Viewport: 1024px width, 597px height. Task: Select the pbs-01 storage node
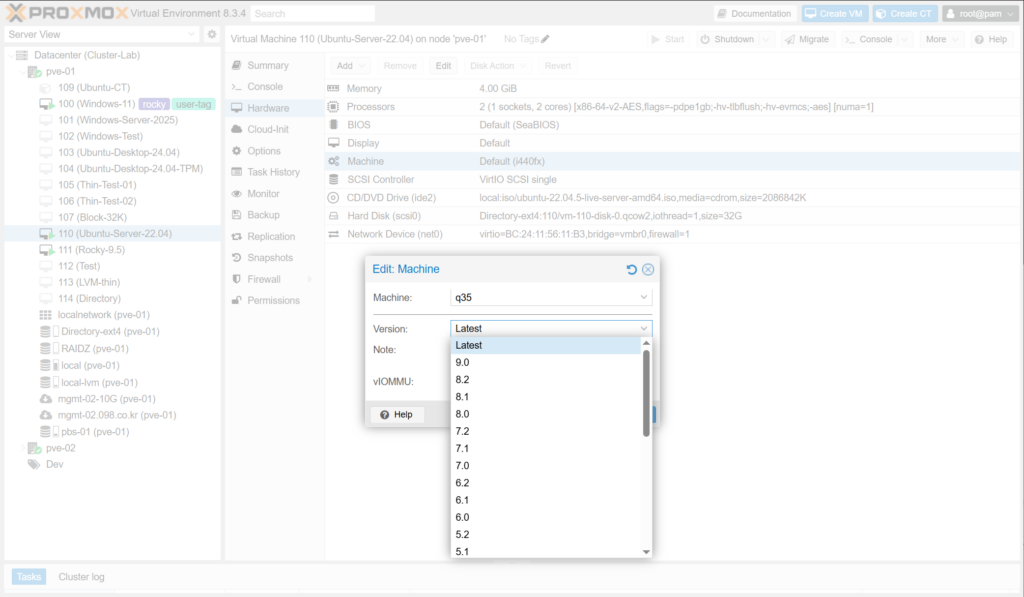click(94, 432)
